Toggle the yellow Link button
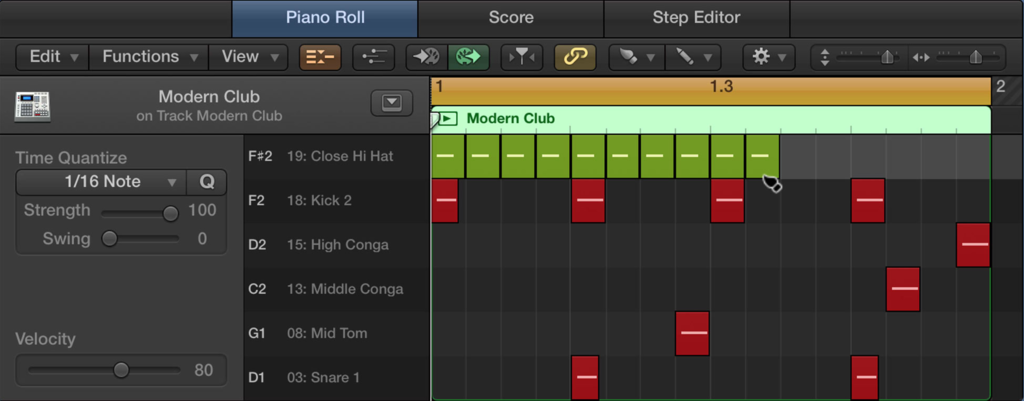 [x=575, y=57]
